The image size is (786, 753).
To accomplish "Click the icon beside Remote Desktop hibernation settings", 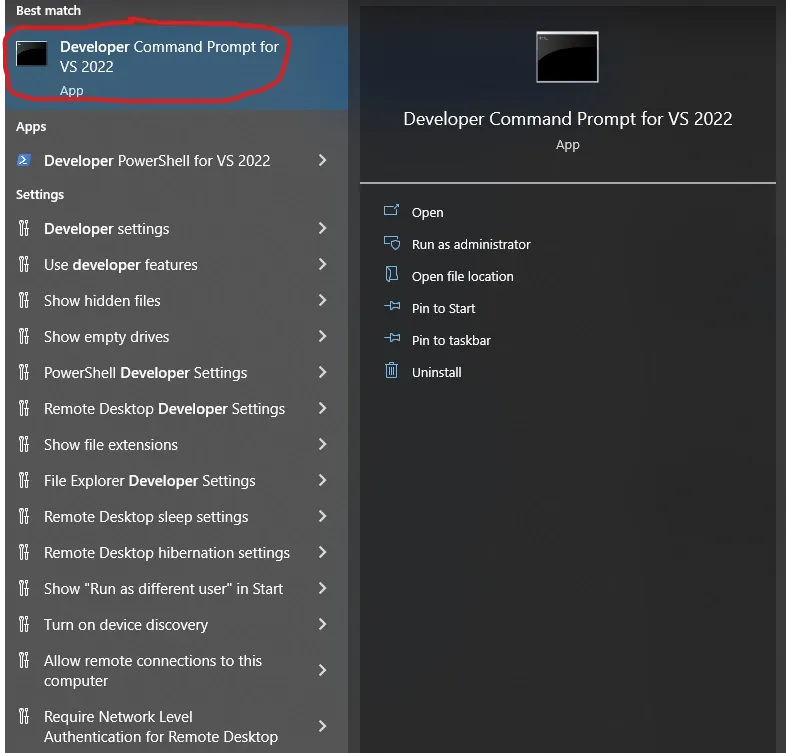I will point(24,552).
